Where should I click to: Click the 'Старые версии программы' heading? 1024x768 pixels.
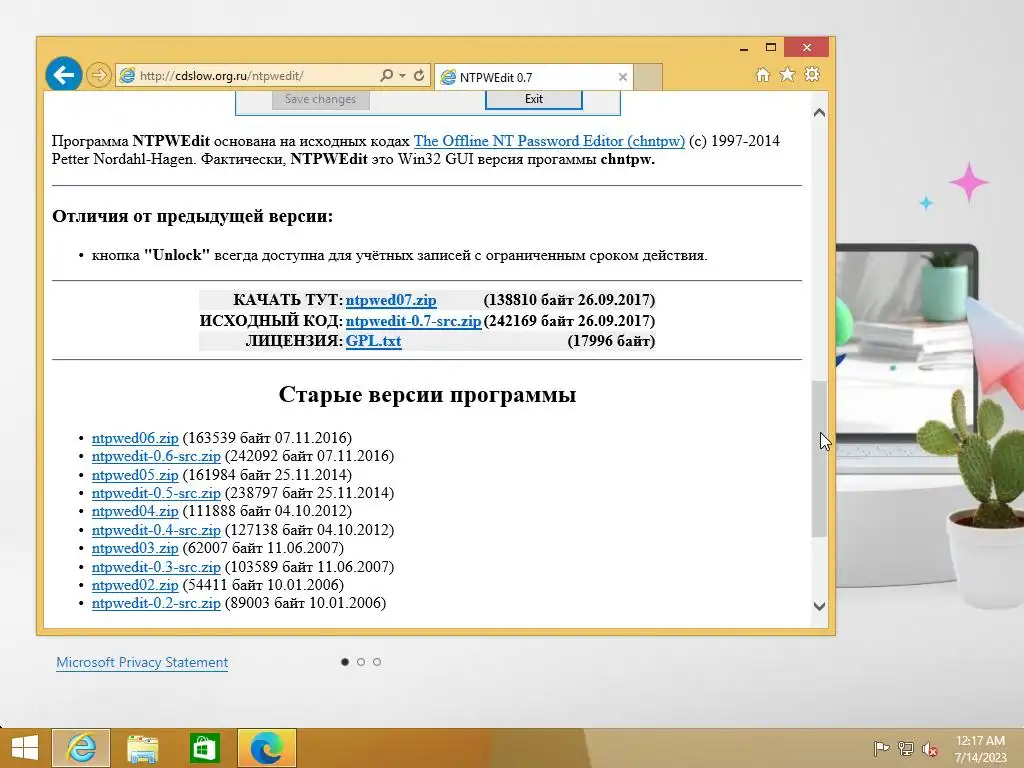[x=427, y=394]
